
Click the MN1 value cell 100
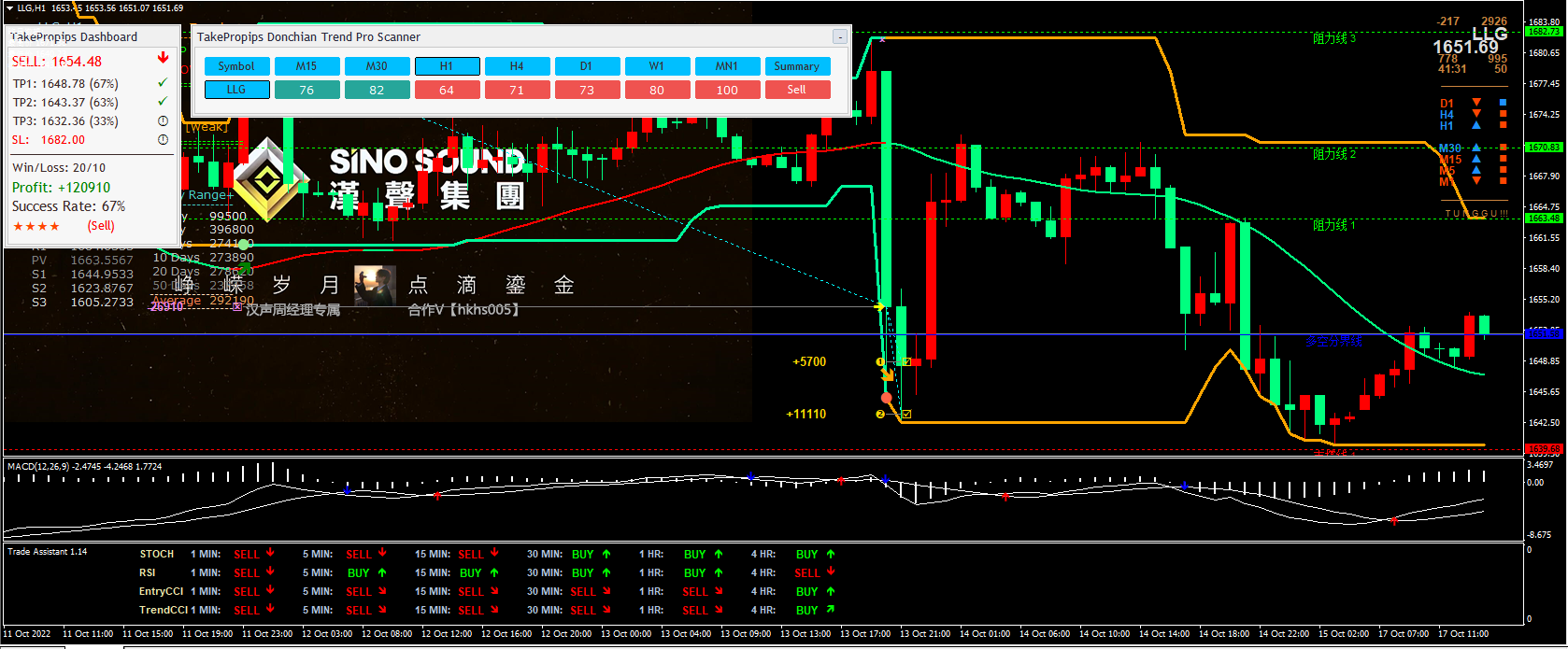pos(727,90)
